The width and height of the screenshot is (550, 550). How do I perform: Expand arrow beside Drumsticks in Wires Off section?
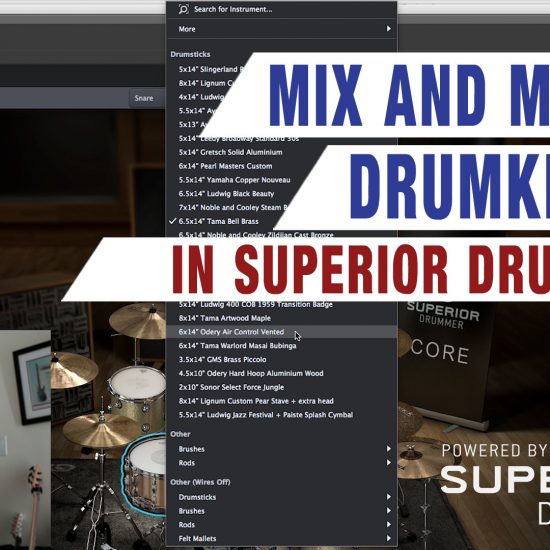coord(389,497)
